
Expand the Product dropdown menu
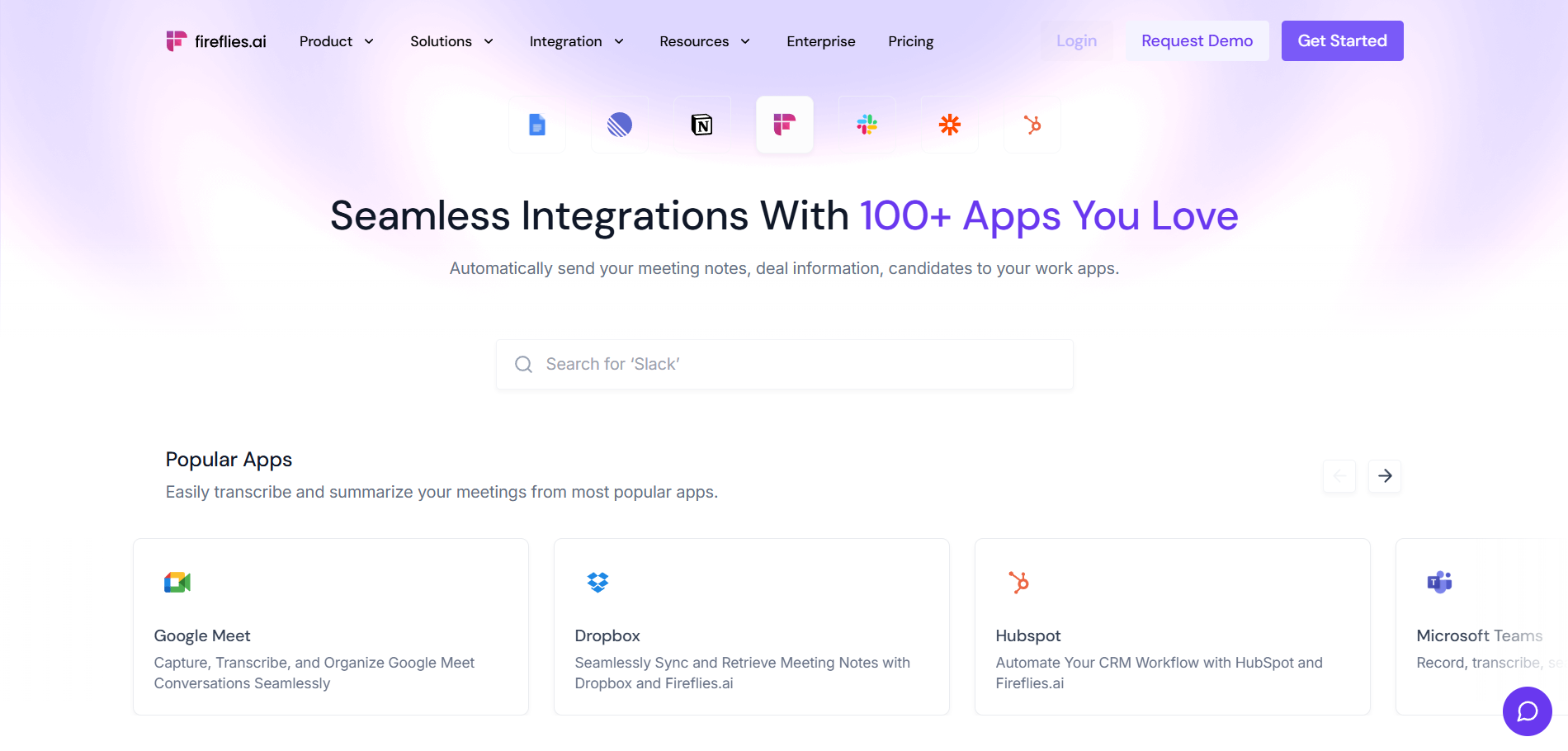pos(337,41)
